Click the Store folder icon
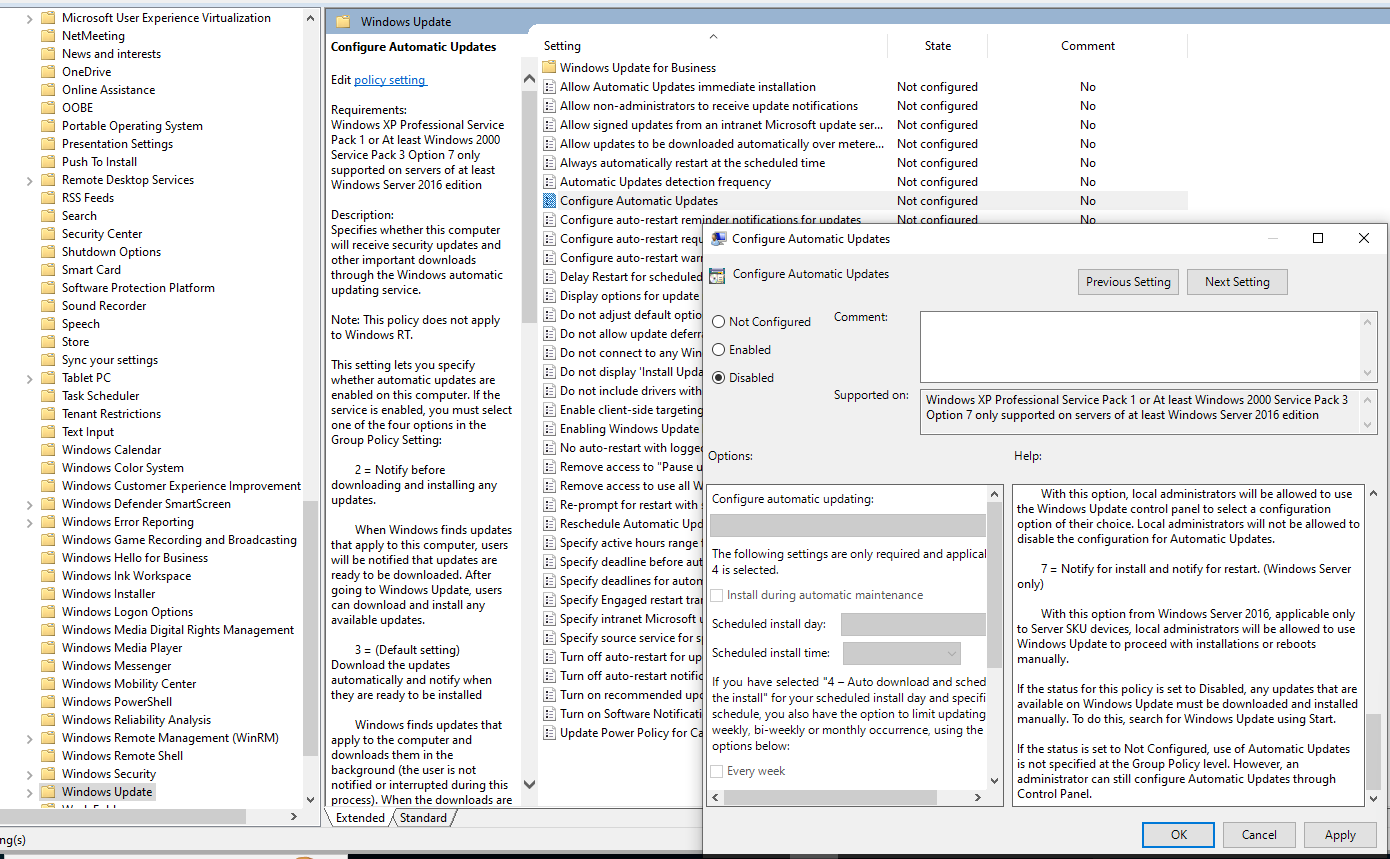Image resolution: width=1390 pixels, height=859 pixels. click(x=47, y=342)
